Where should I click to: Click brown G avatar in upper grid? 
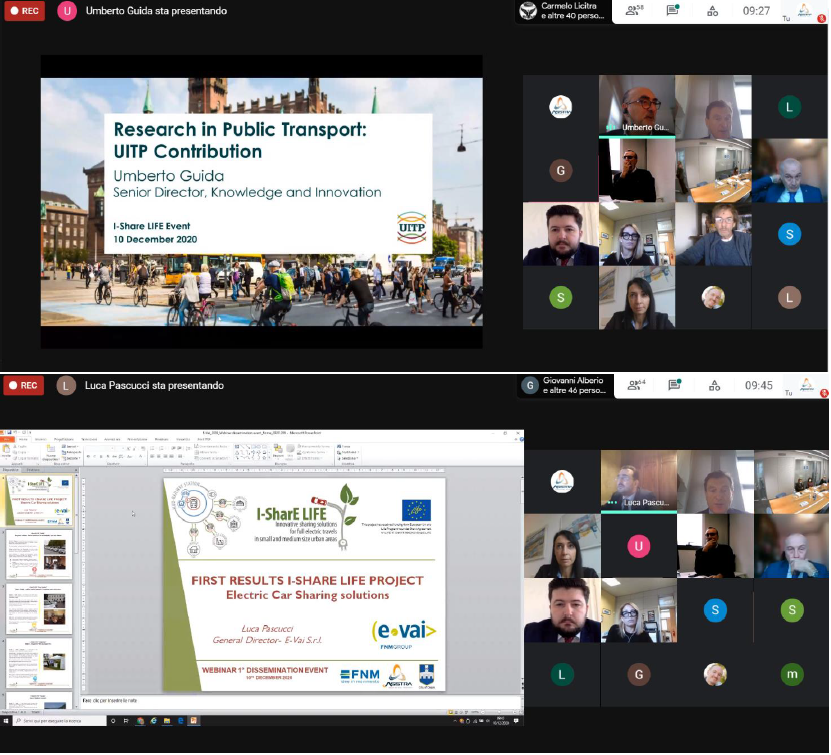point(561,171)
